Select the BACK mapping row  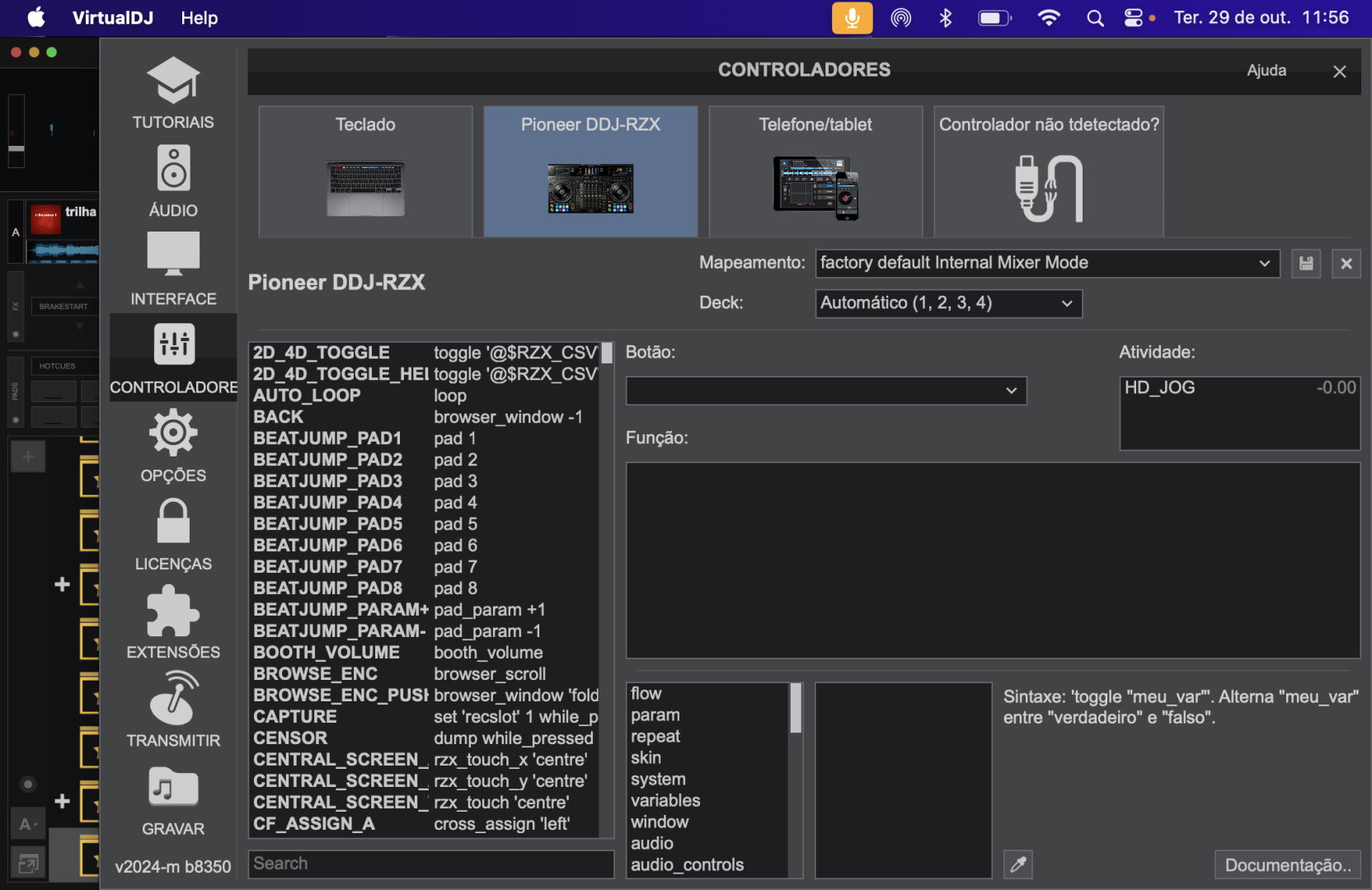tap(425, 417)
